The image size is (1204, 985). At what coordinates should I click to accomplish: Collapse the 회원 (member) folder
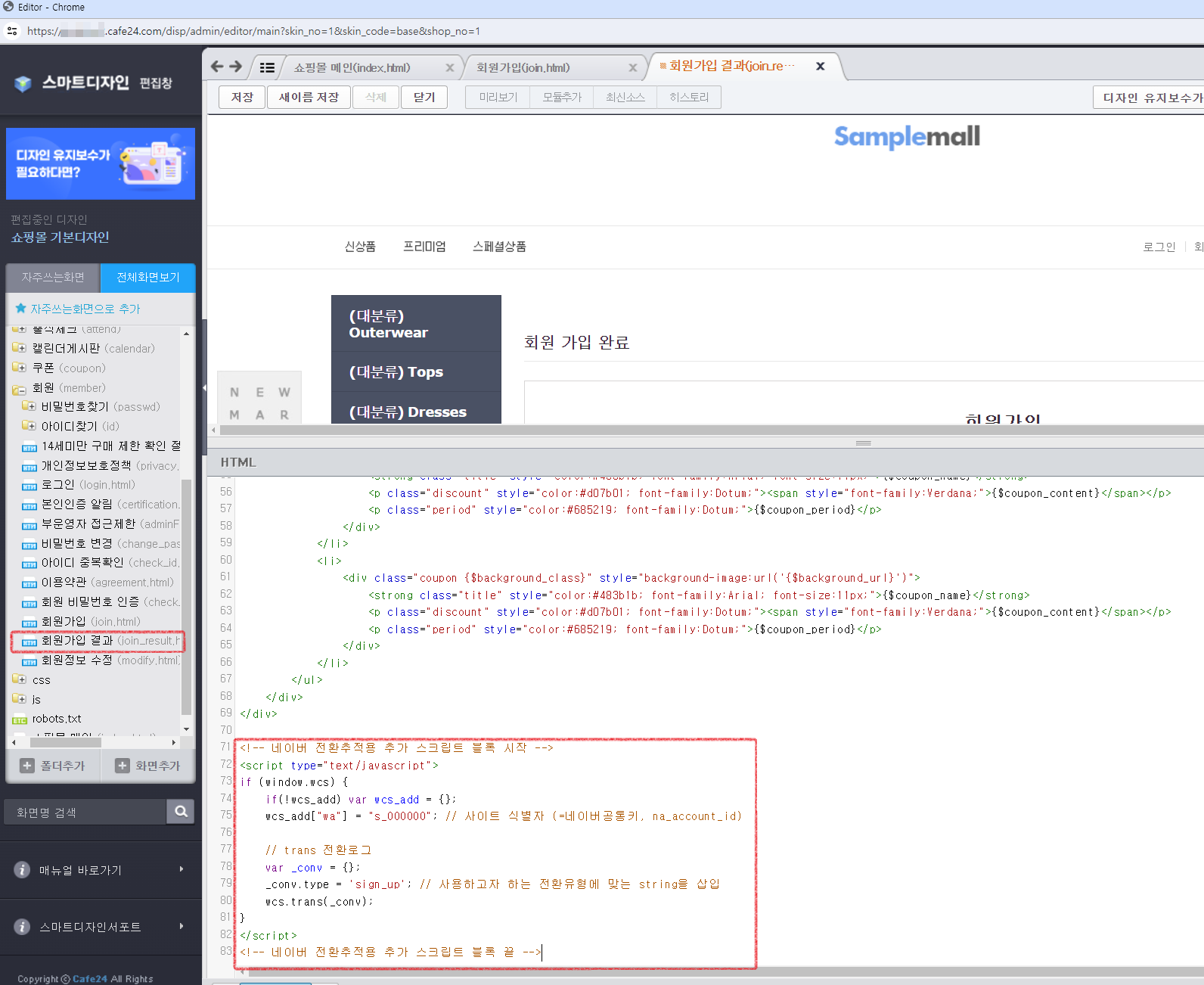pyautogui.click(x=20, y=388)
